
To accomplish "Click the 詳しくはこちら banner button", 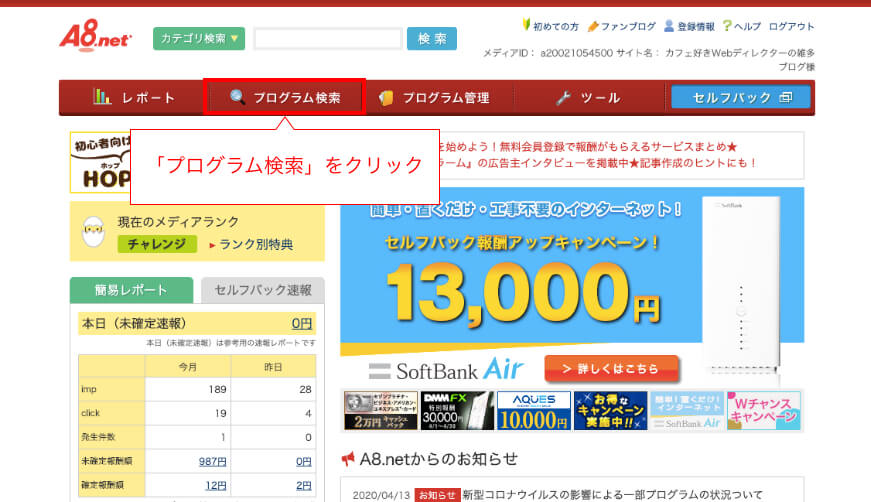I will (x=612, y=369).
